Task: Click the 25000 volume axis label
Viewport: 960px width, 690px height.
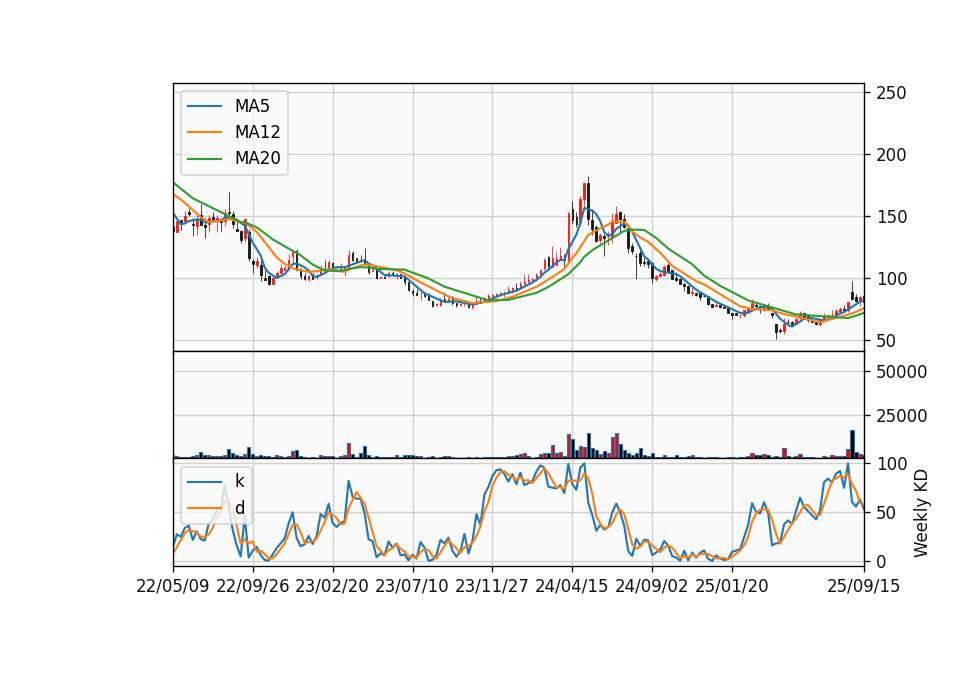Action: (x=901, y=416)
